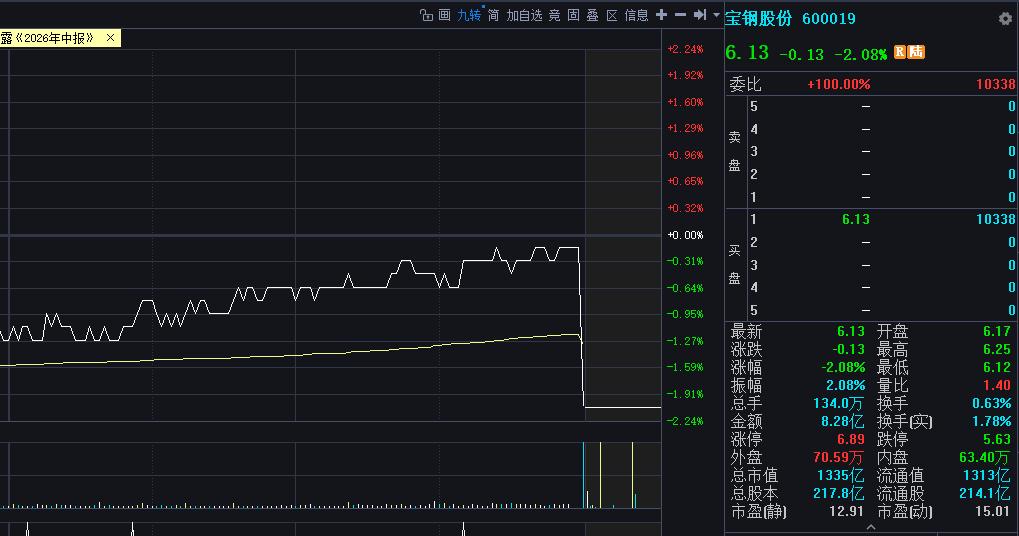Click the 市盈(动) value 15.01
The image size is (1019, 536).
click(992, 511)
